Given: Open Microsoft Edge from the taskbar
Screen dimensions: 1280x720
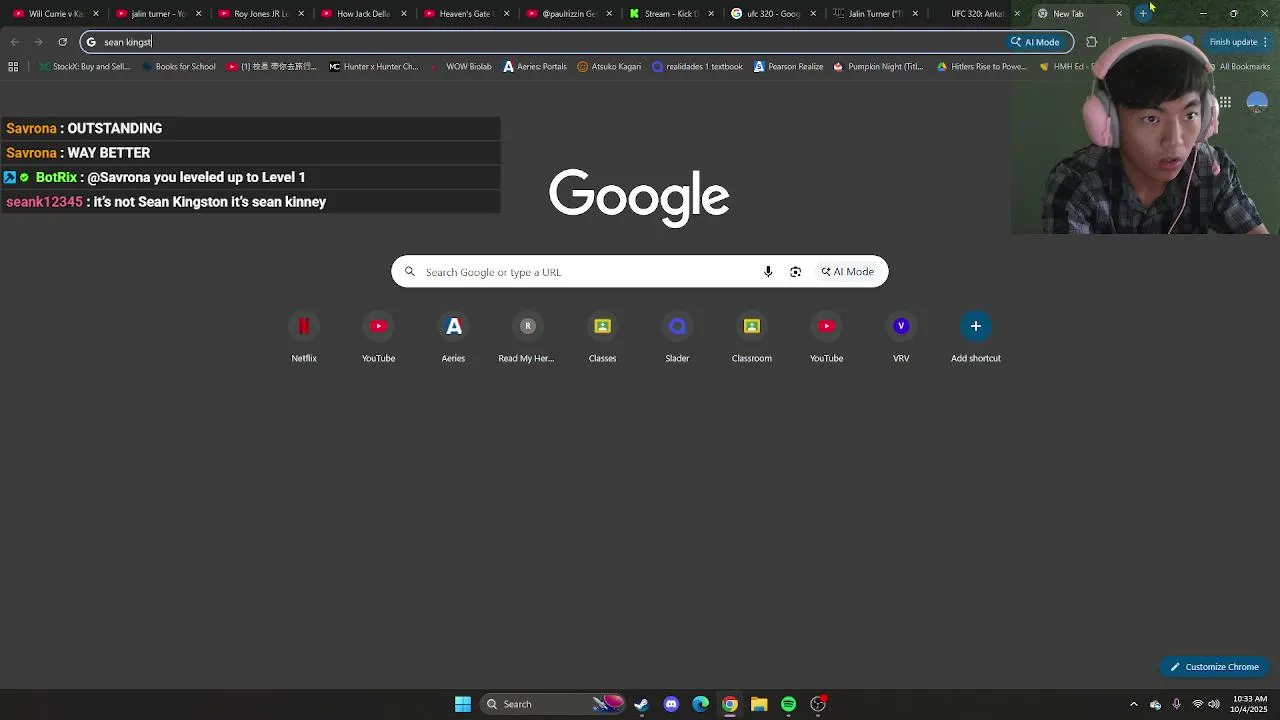Looking at the screenshot, I should 700,704.
